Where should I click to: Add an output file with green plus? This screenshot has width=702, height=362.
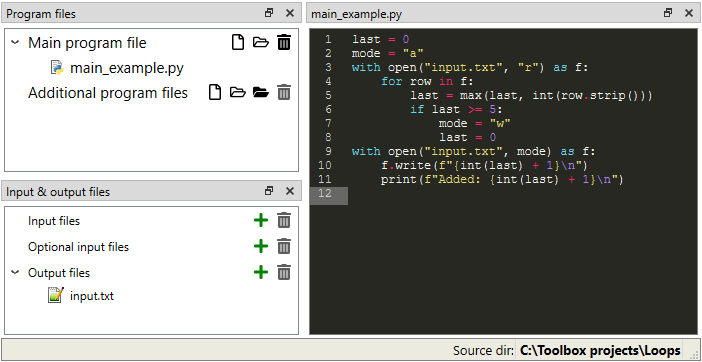[x=261, y=273]
